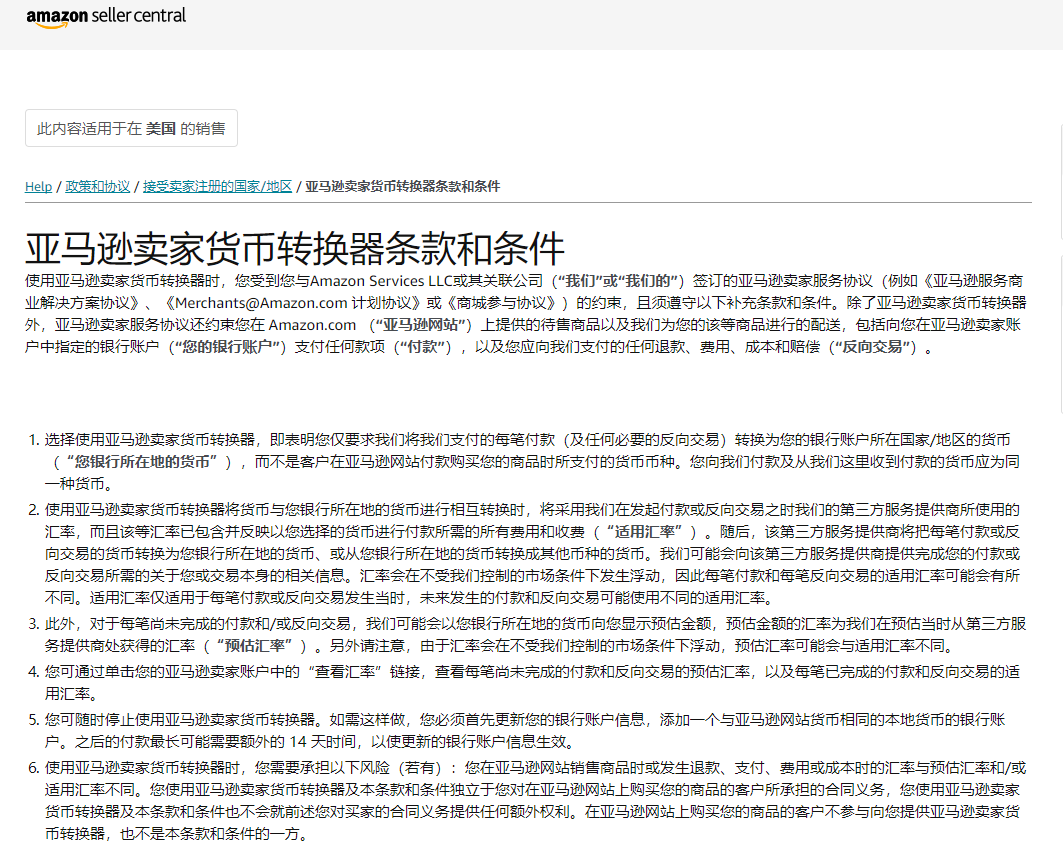Select list item 2 about 适用汇率
Screen dimensions: 1063x851
pyautogui.click(x=533, y=554)
